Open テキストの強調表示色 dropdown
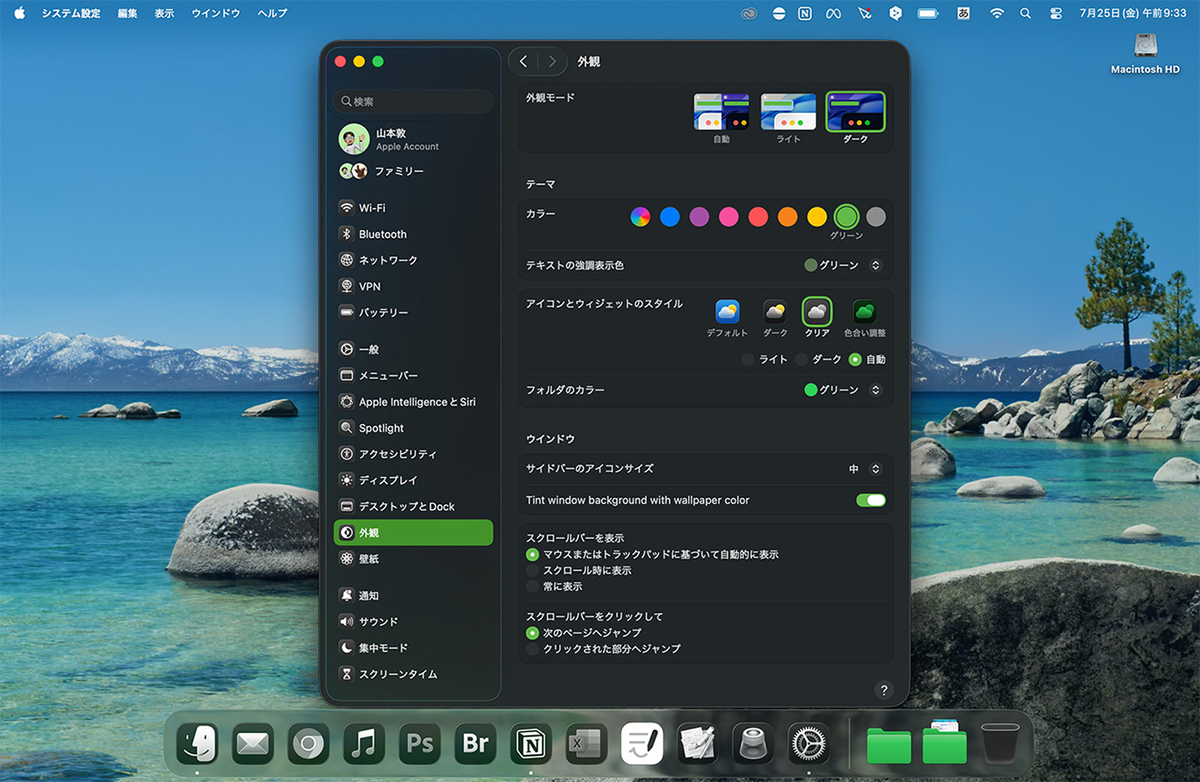Screen dimensions: 1200x782 pyautogui.click(x=843, y=265)
